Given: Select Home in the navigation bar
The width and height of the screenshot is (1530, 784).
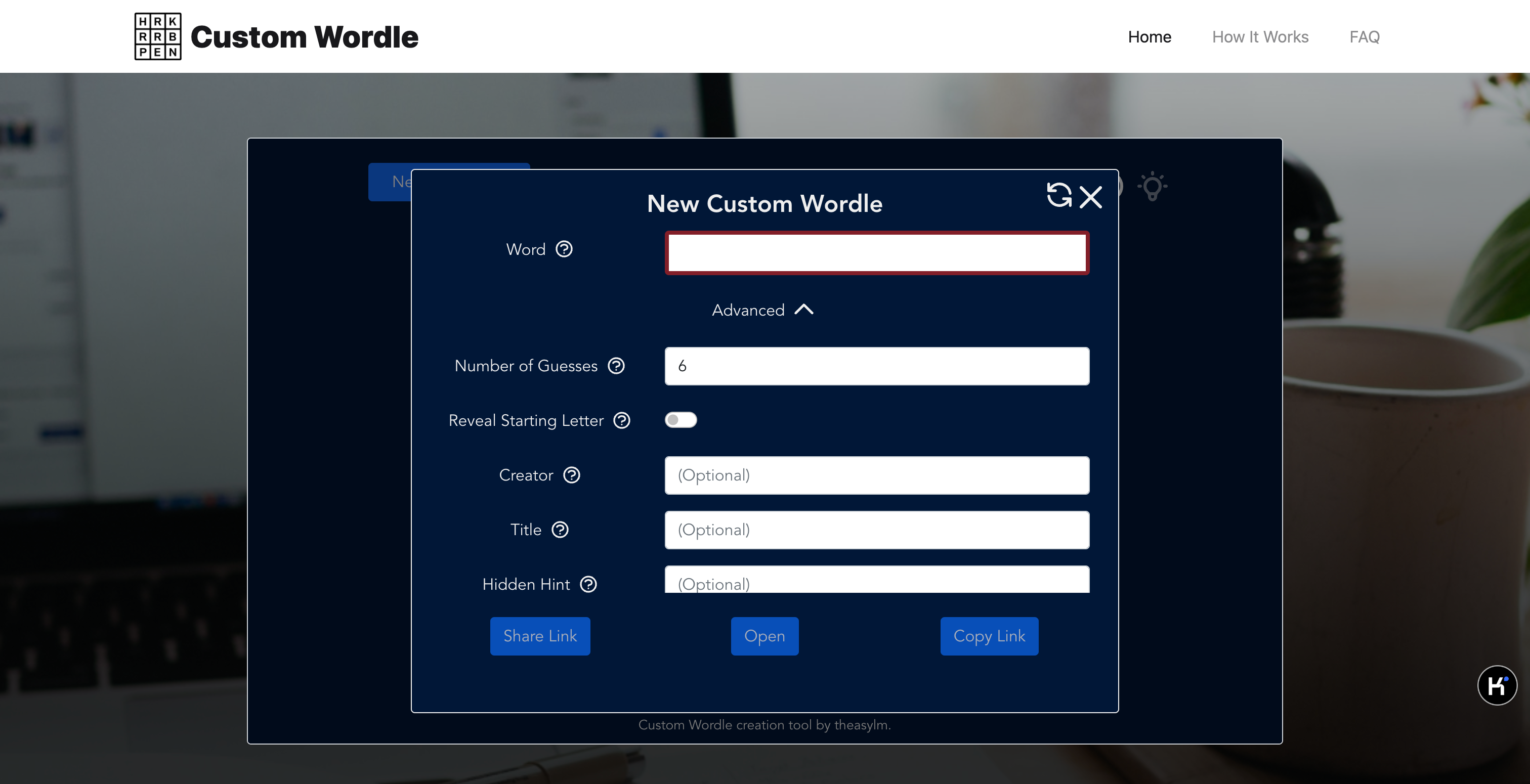Looking at the screenshot, I should click(x=1150, y=37).
